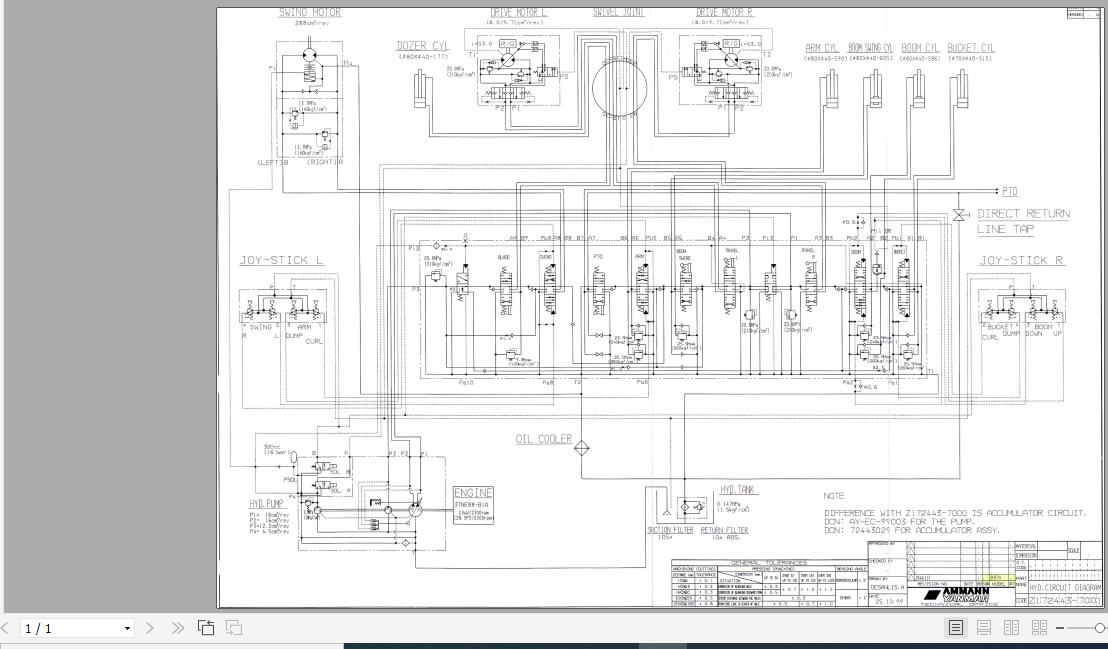
Task: Go to the previous page arrow
Action: (x=4, y=628)
